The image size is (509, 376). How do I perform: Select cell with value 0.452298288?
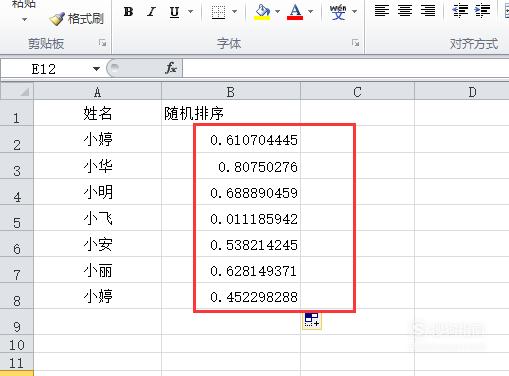[x=231, y=296]
